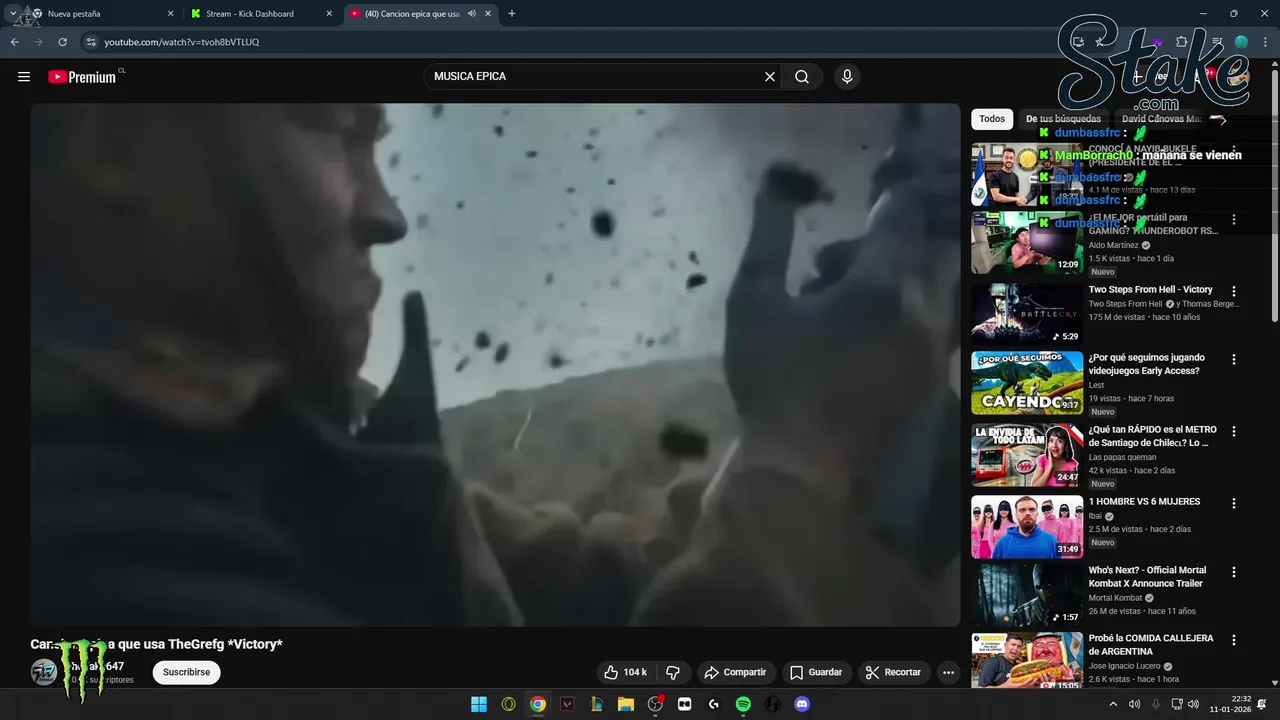Image resolution: width=1280 pixels, height=720 pixels.
Task: Open the three-dot more actions under the video
Action: 949,673
